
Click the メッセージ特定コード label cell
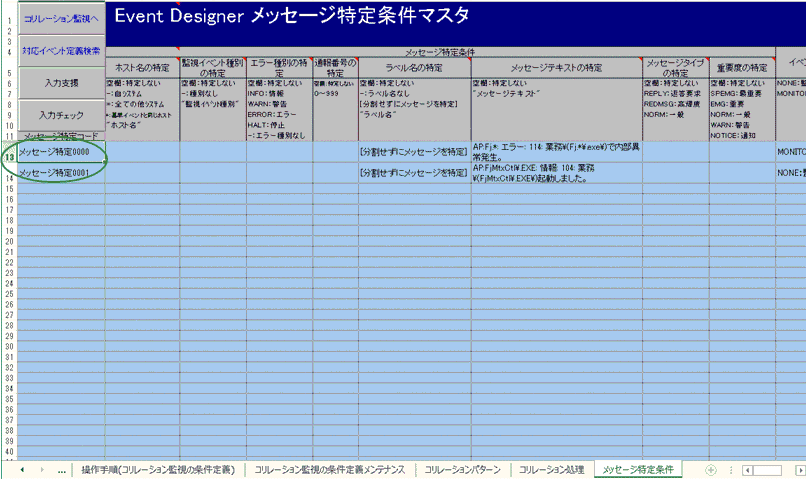(61, 136)
